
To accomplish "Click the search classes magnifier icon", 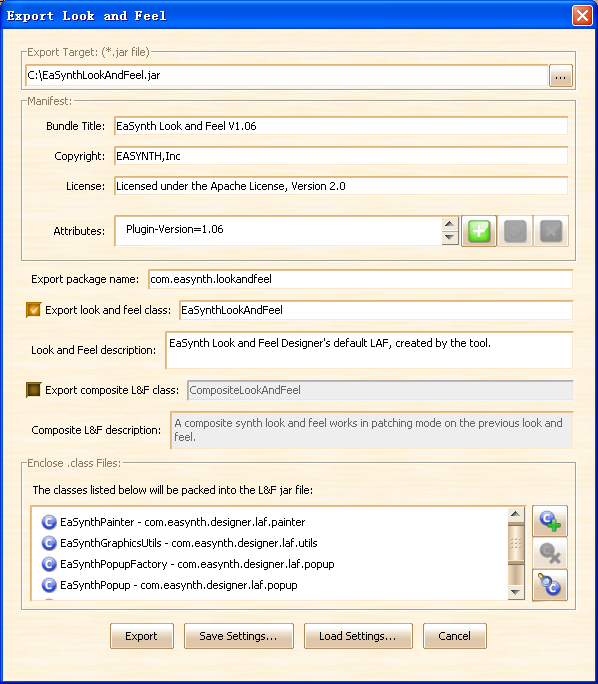I will pos(550,585).
